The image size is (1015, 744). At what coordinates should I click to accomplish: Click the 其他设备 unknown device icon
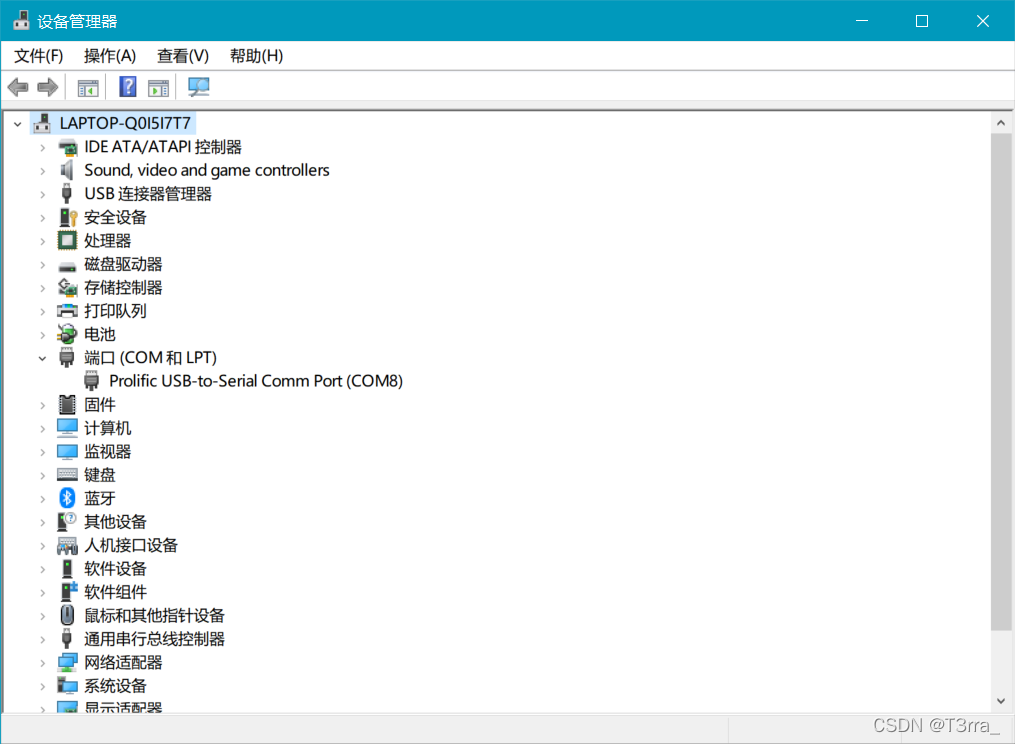(67, 521)
